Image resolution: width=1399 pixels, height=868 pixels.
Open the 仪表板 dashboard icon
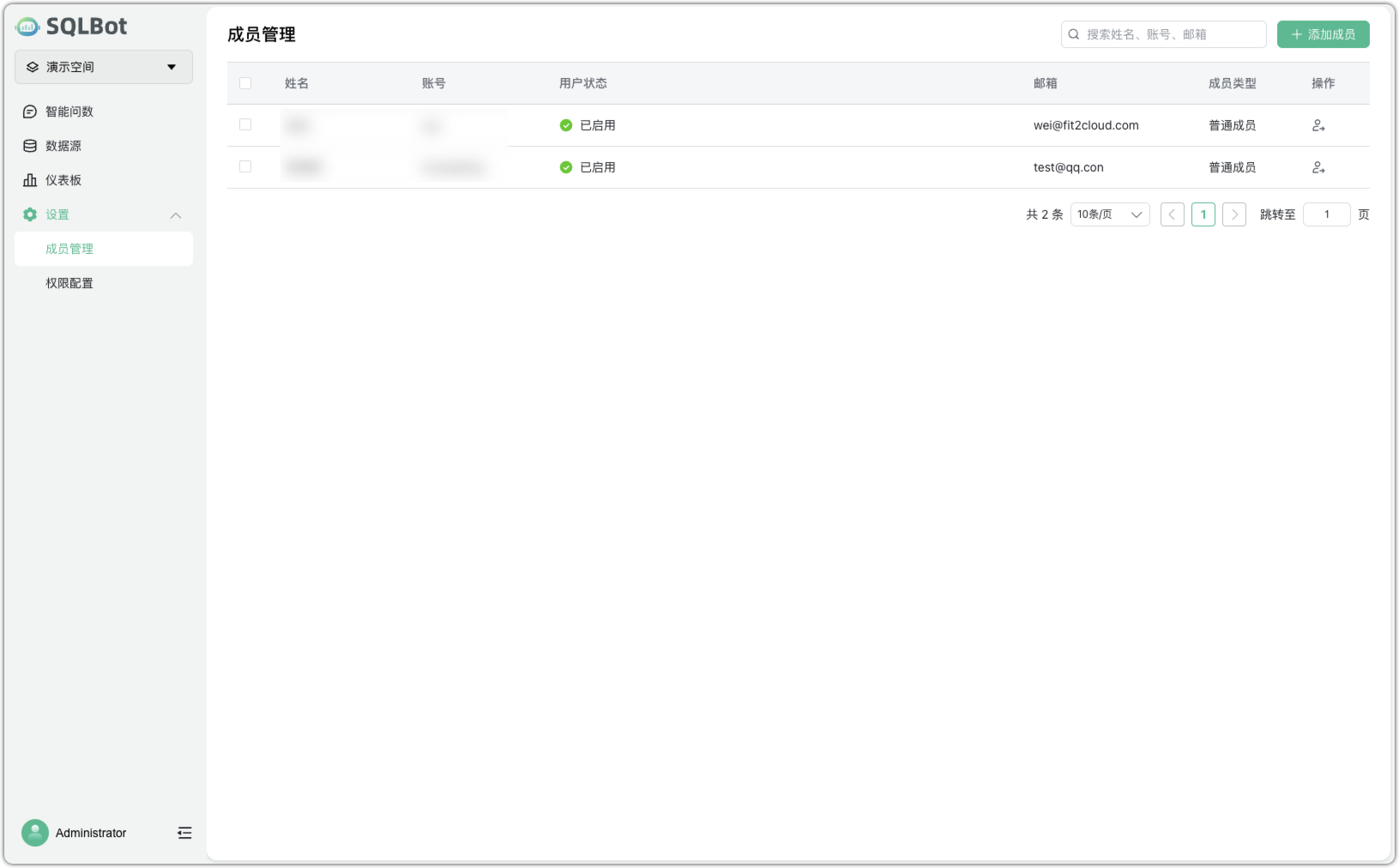click(x=30, y=180)
